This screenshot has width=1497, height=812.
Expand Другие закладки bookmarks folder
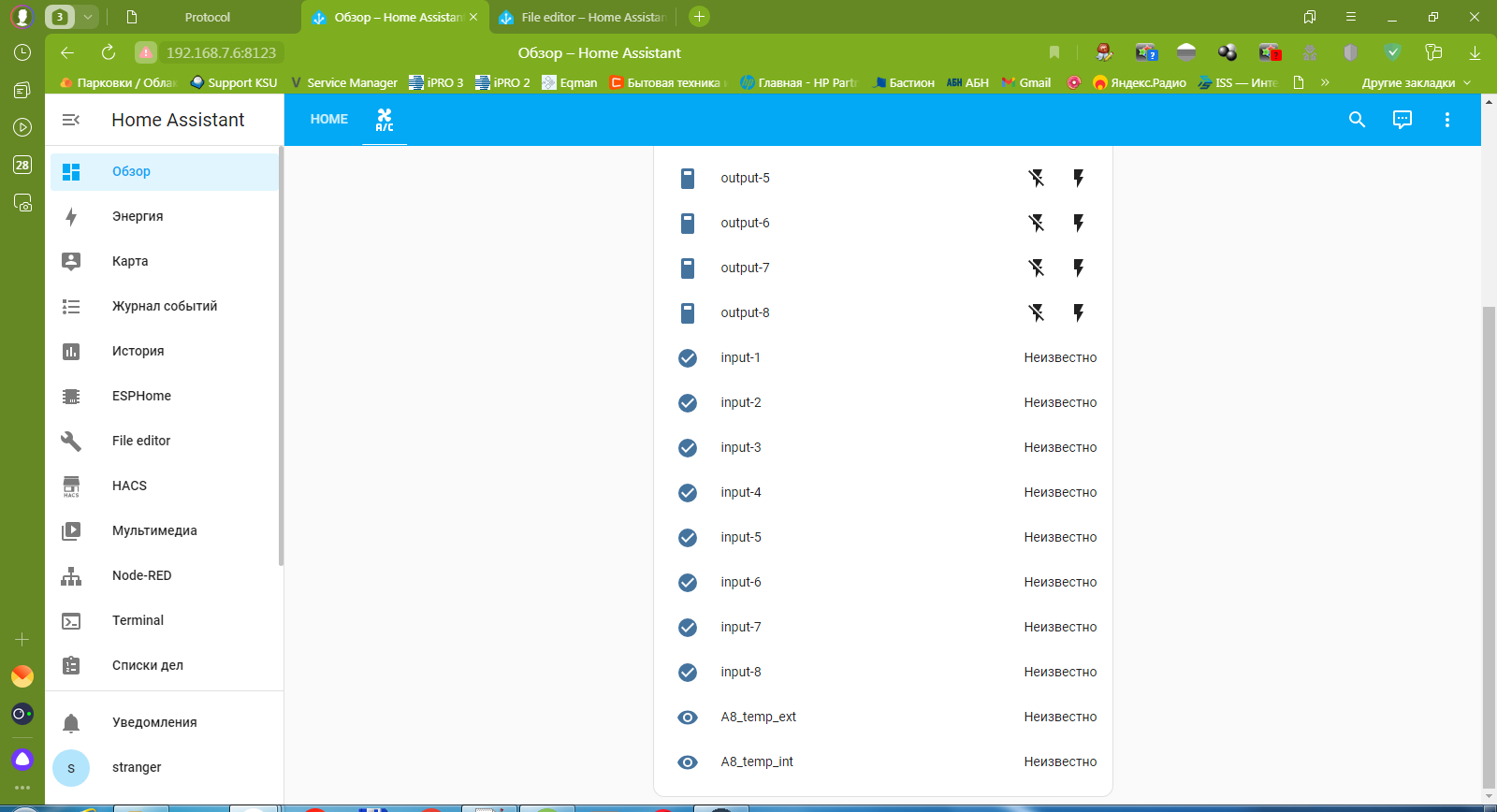coord(1416,83)
